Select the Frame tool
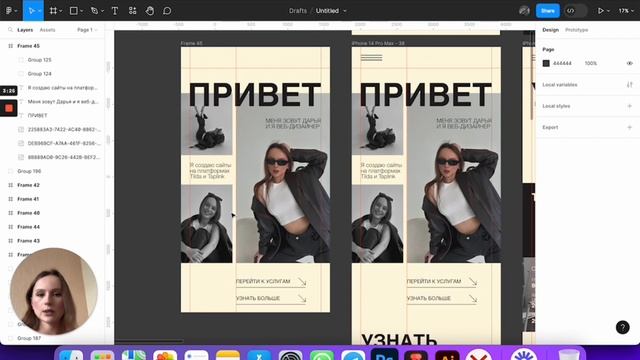Screen dimensions: 640x360 pos(53,11)
